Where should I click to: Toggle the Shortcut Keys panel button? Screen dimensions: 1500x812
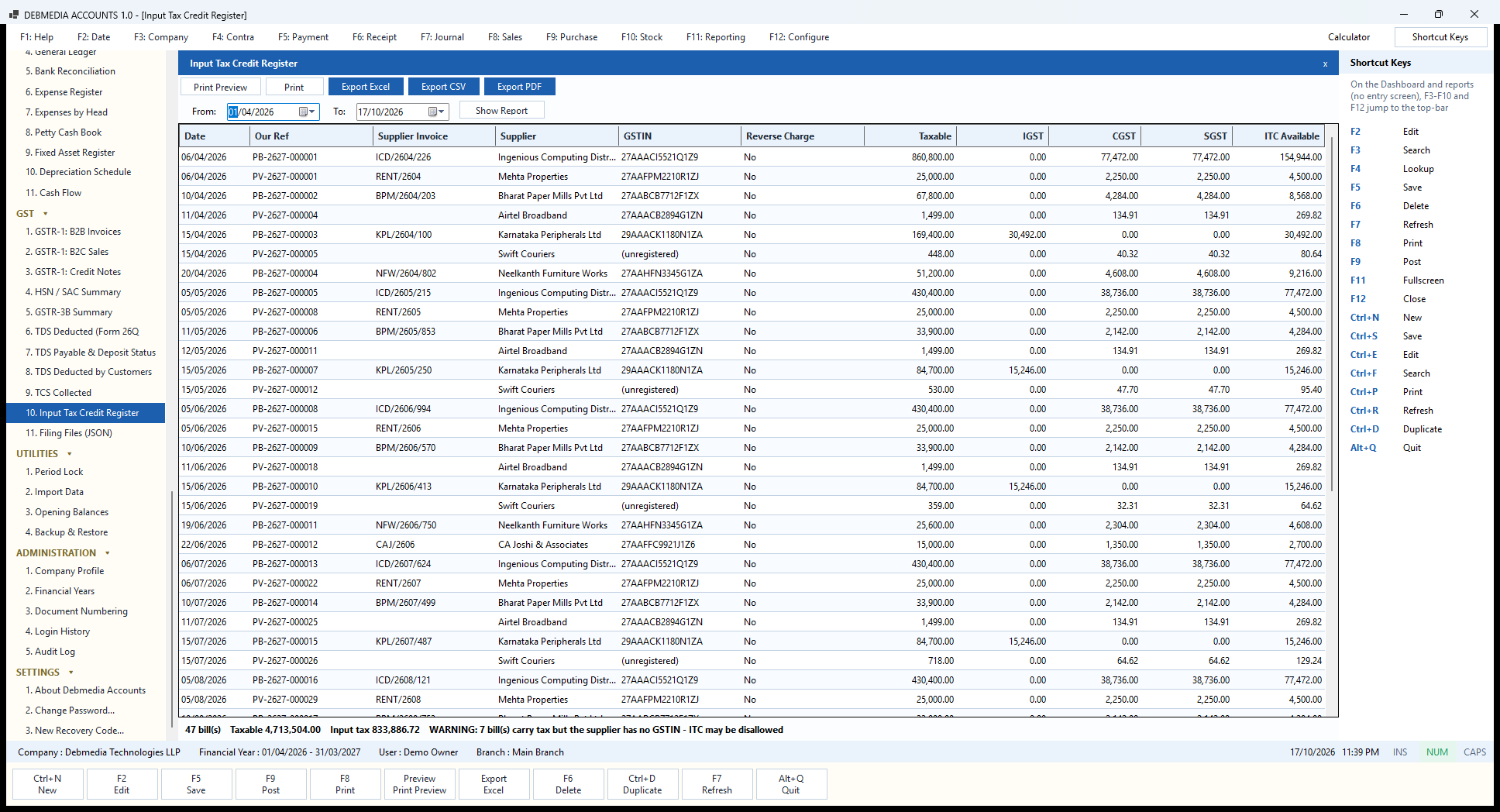click(x=1440, y=37)
